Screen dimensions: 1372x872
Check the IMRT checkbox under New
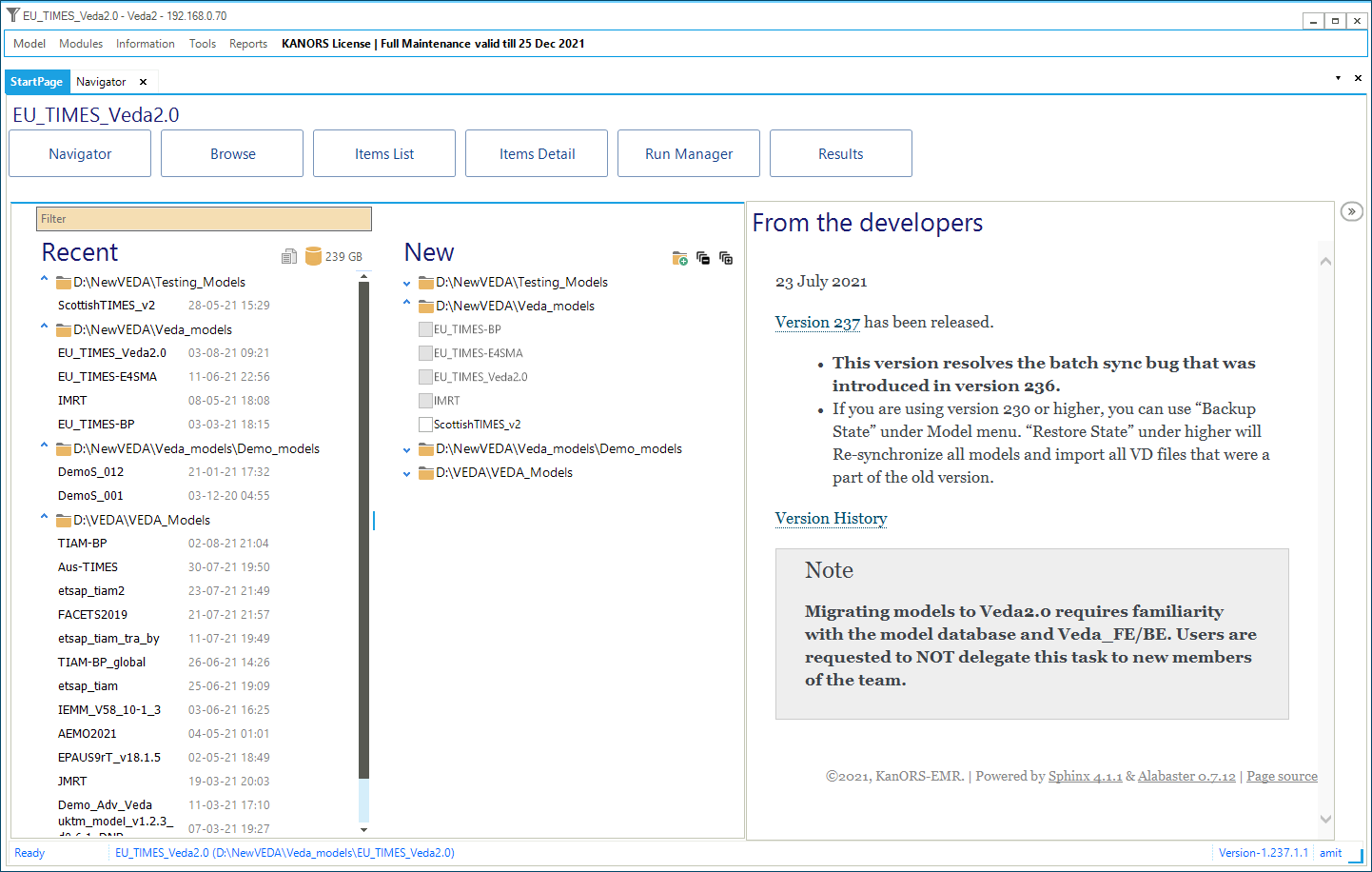pos(425,401)
